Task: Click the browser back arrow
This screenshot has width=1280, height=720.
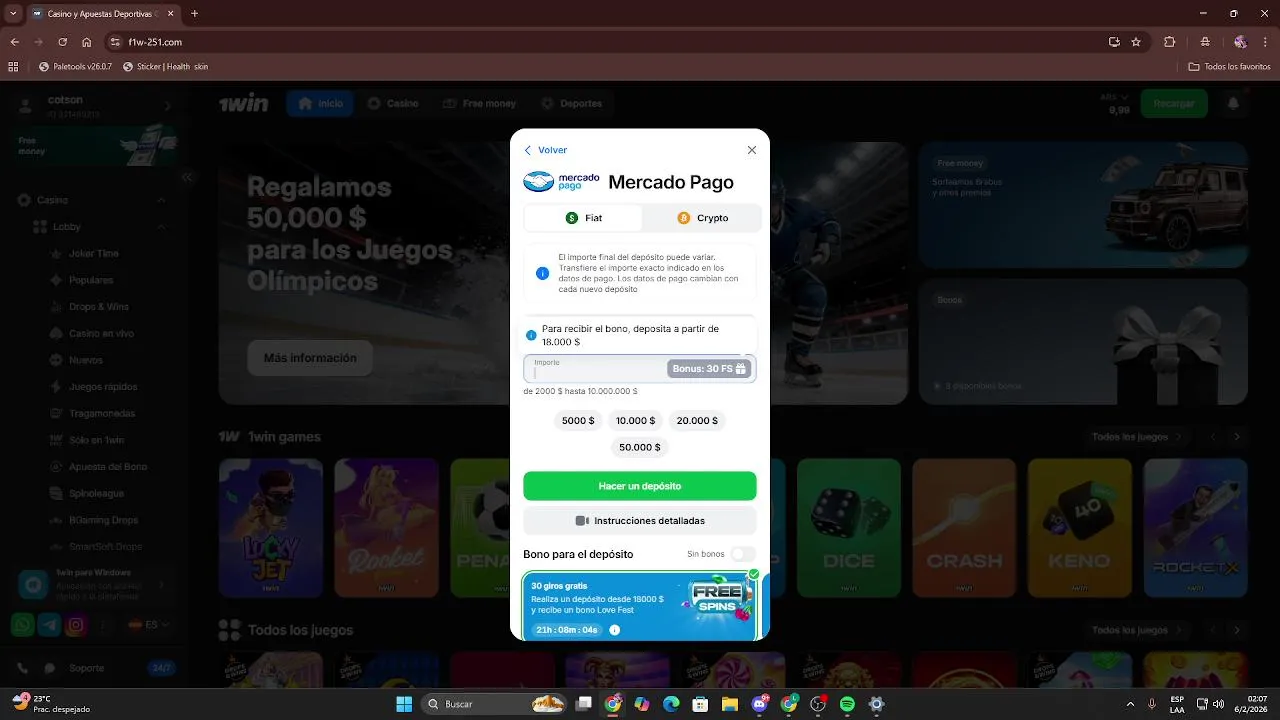Action: [x=15, y=42]
